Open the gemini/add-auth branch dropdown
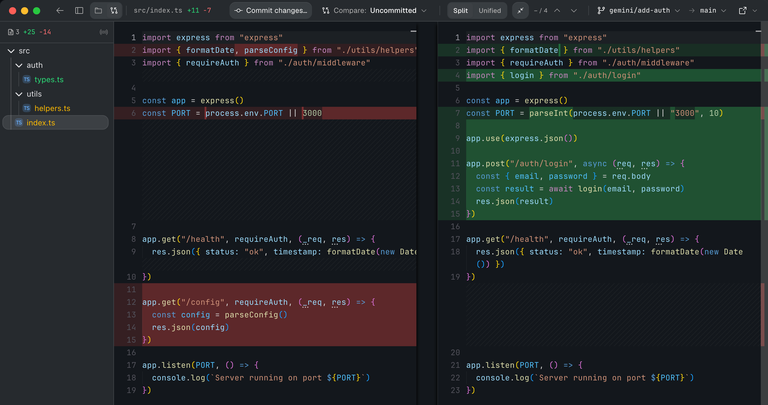Viewport: 768px width, 405px height. 639,10
